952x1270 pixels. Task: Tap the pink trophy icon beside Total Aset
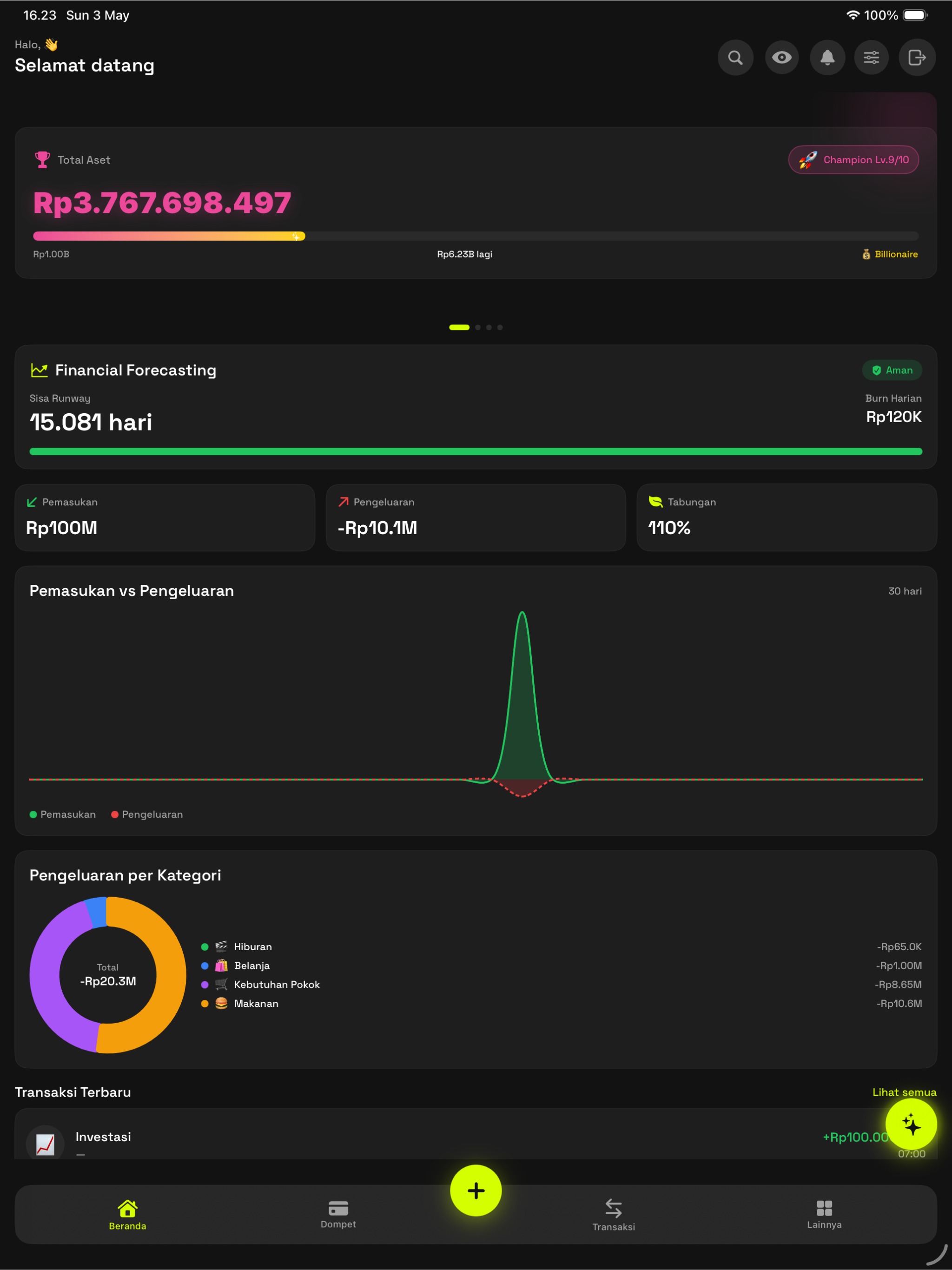42,159
